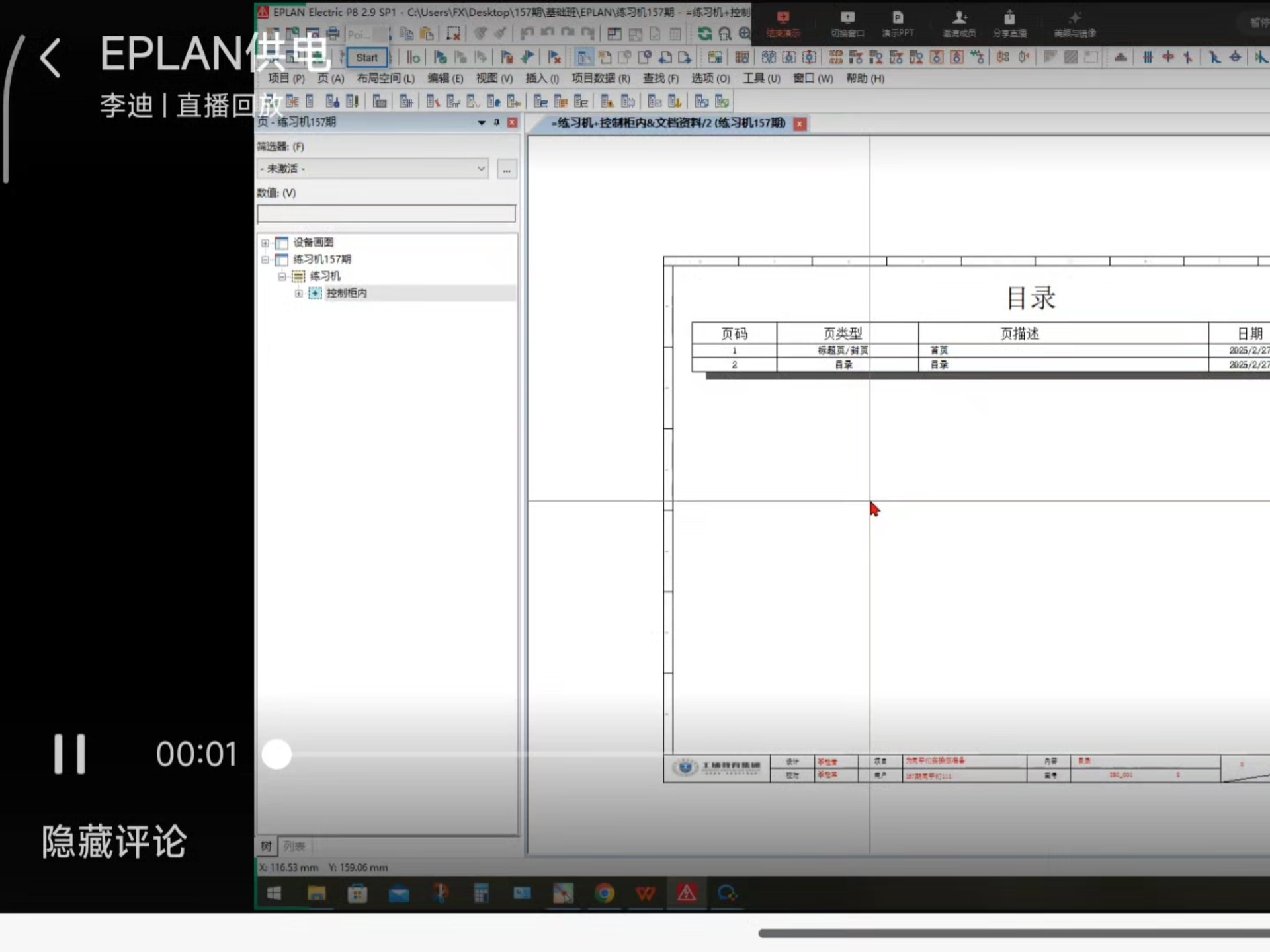Click the flag with red X icon
Screen dimensions: 1270x952
tap(554, 58)
